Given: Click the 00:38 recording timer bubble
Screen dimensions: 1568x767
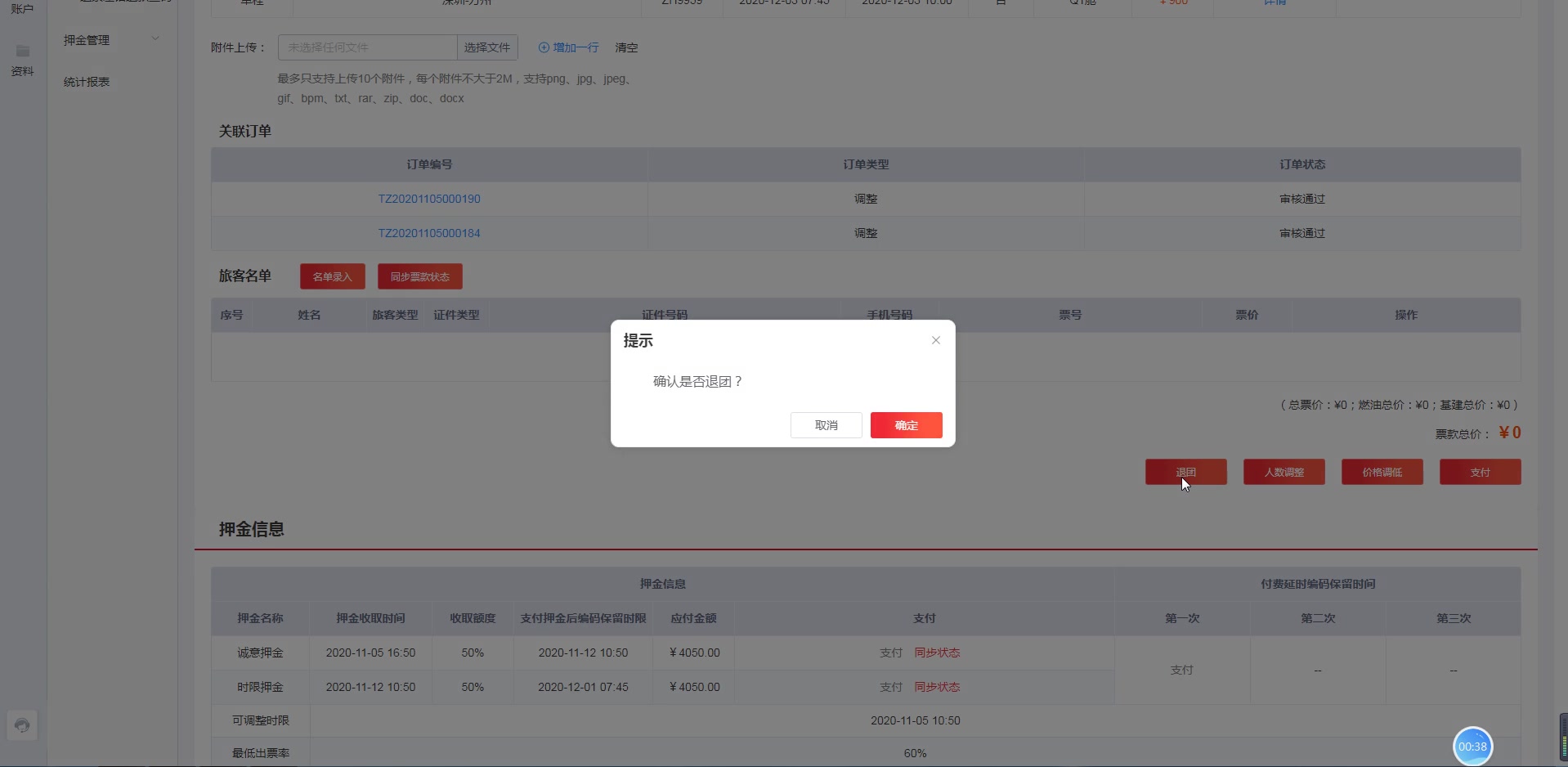Looking at the screenshot, I should [1472, 746].
